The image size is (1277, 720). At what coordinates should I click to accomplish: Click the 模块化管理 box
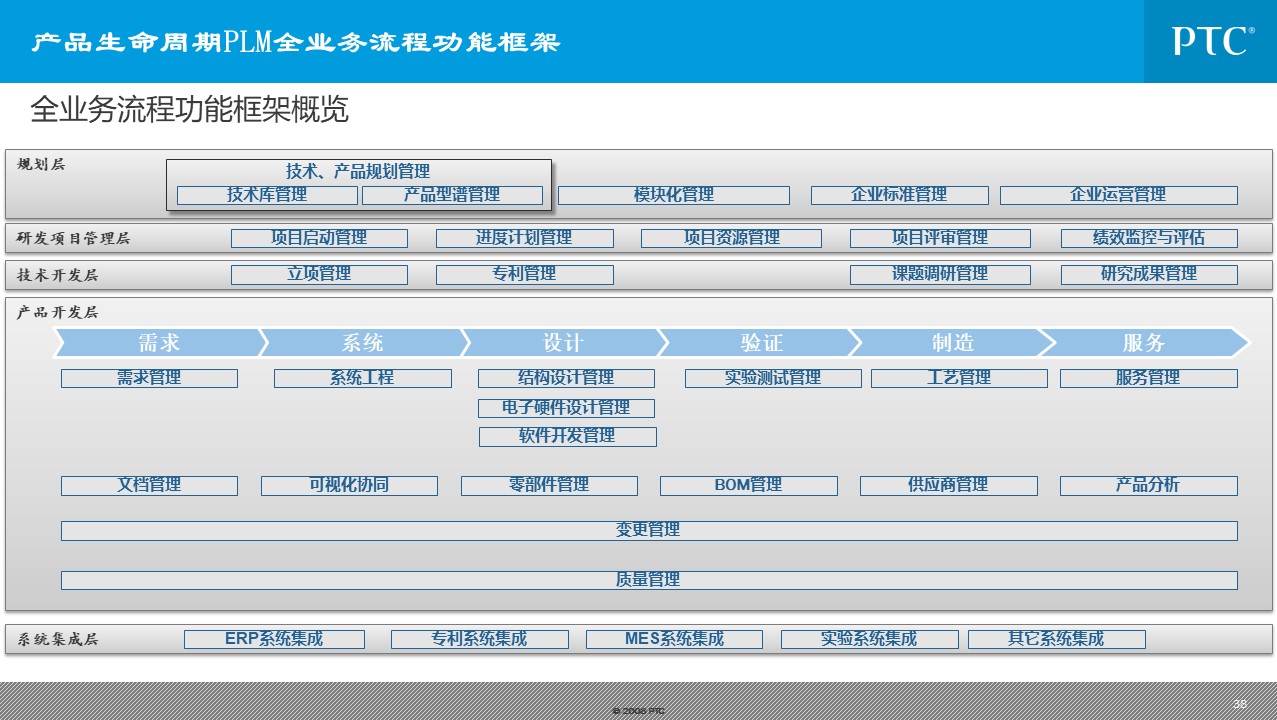673,195
